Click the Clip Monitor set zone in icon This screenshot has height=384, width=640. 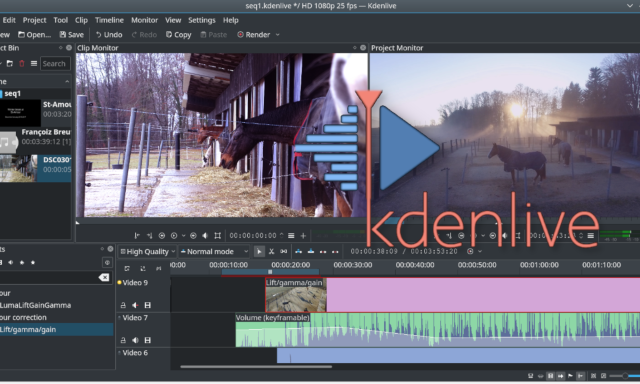click(137, 235)
